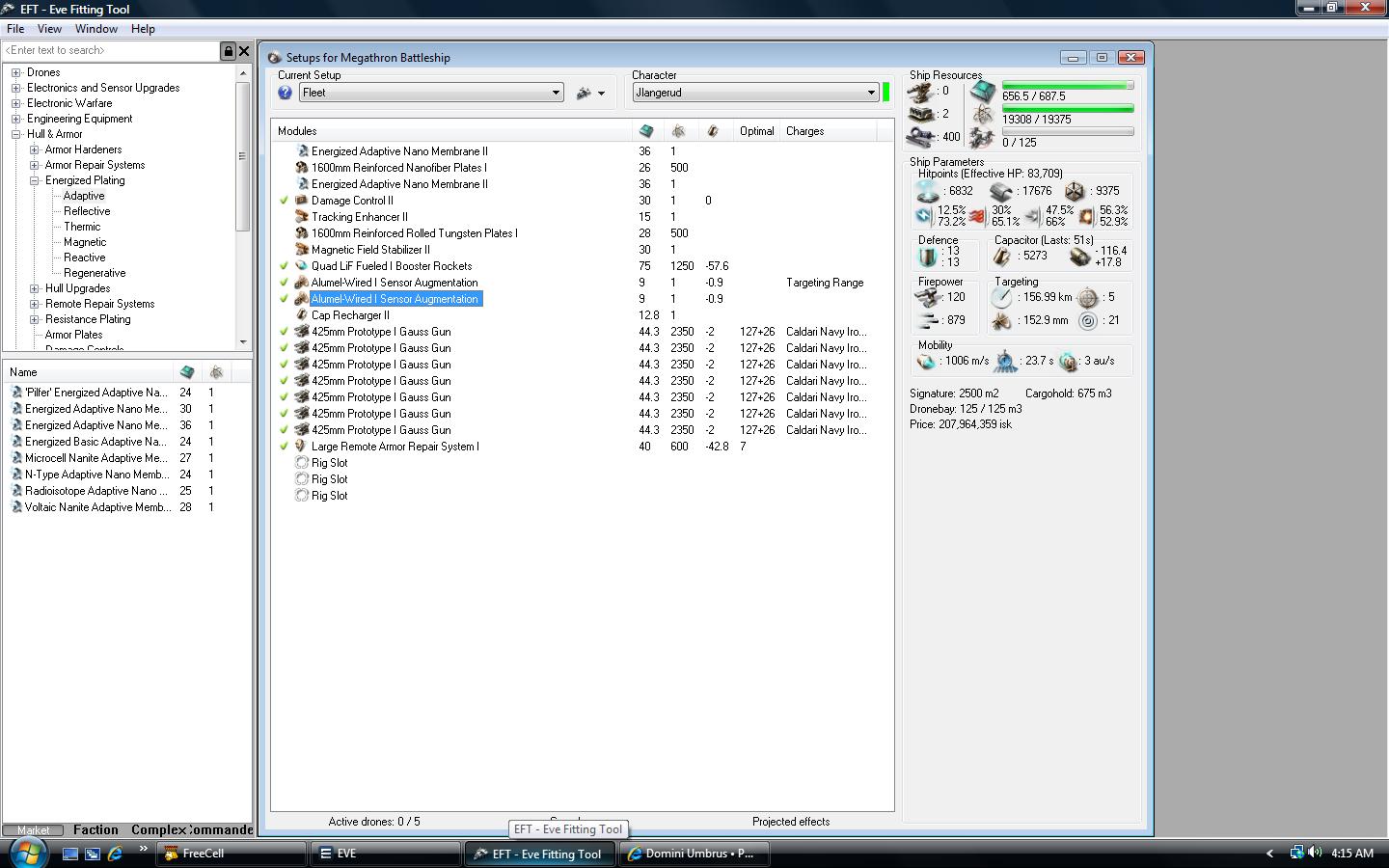The height and width of the screenshot is (868, 1389).
Task: Collapse the Energized Plating tree node
Action: click(x=35, y=180)
